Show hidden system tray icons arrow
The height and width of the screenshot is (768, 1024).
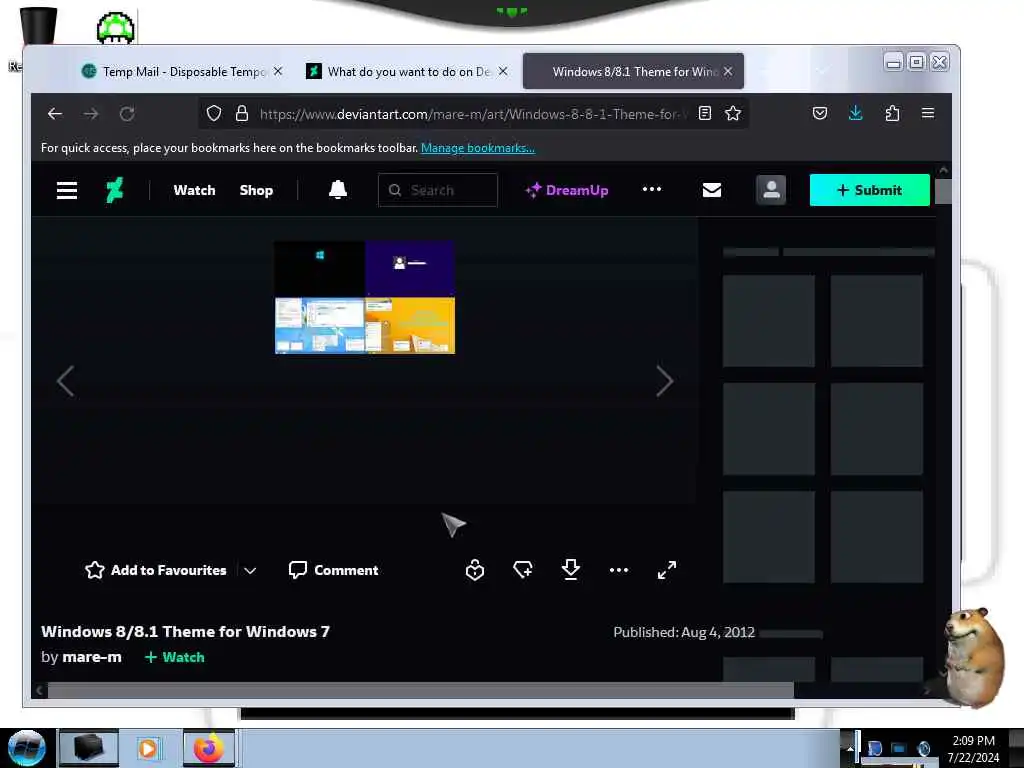[850, 748]
